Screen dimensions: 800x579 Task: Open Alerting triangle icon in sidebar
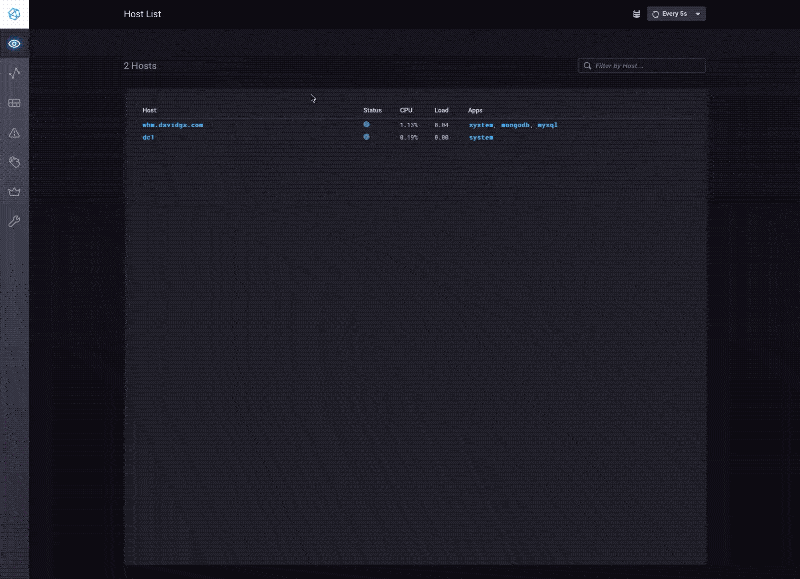point(14,132)
